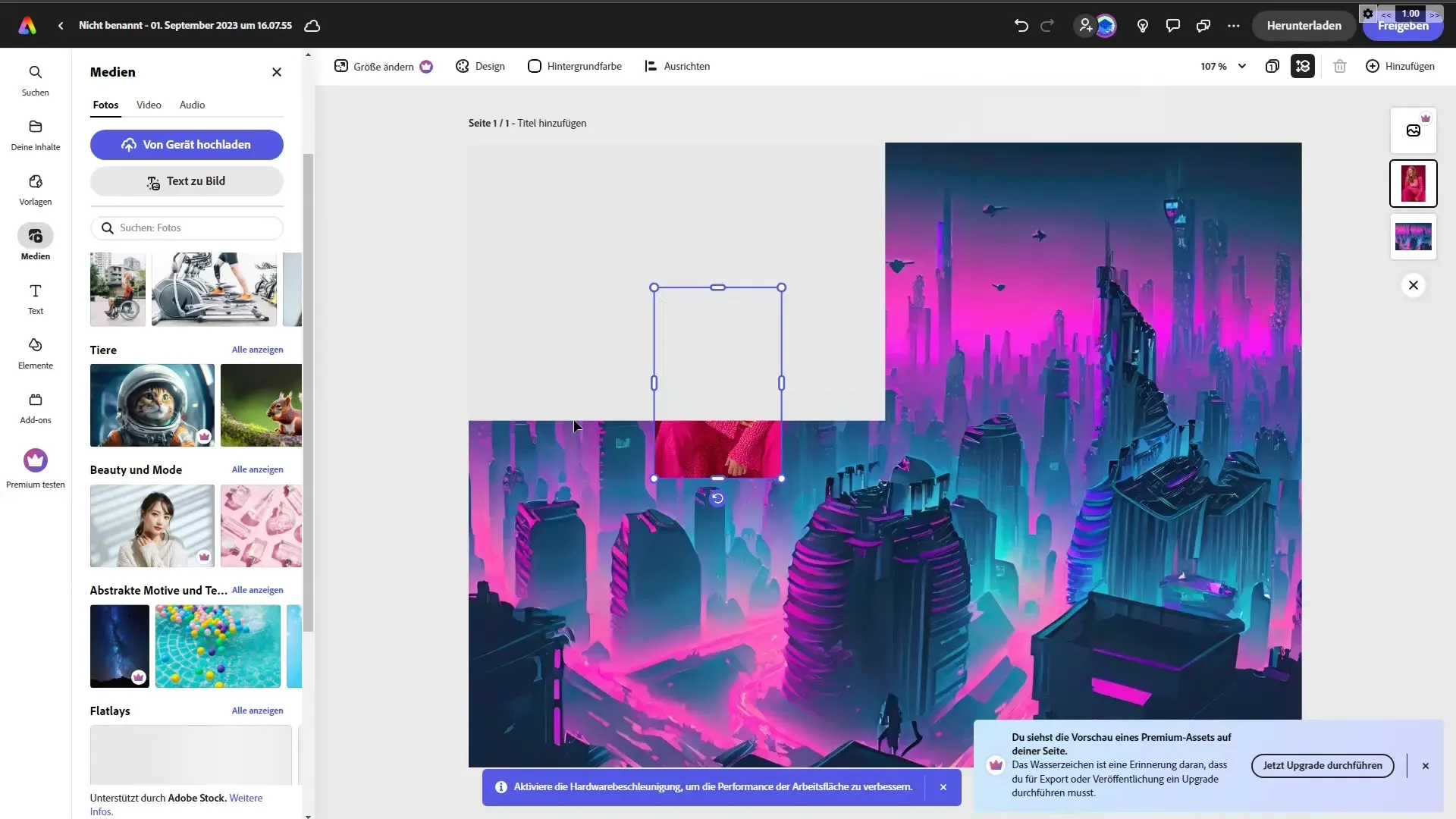The height and width of the screenshot is (819, 1456).
Task: Click Jetzt Upgrade durchführen button
Action: (x=1322, y=765)
